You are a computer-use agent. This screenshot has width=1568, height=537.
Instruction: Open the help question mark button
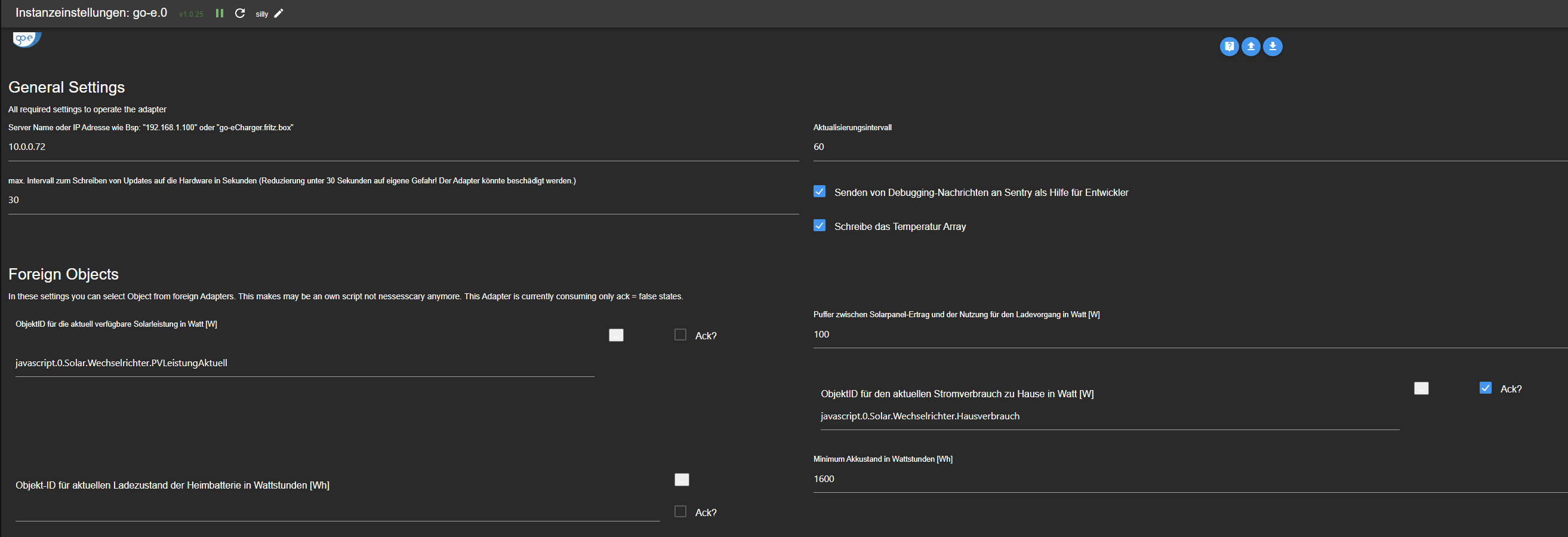click(1229, 46)
